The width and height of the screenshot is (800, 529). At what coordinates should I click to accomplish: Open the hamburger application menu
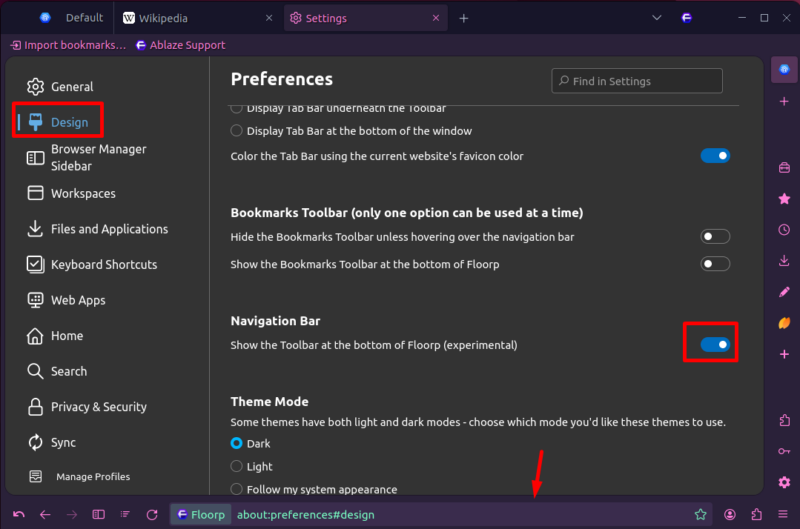[x=783, y=515]
